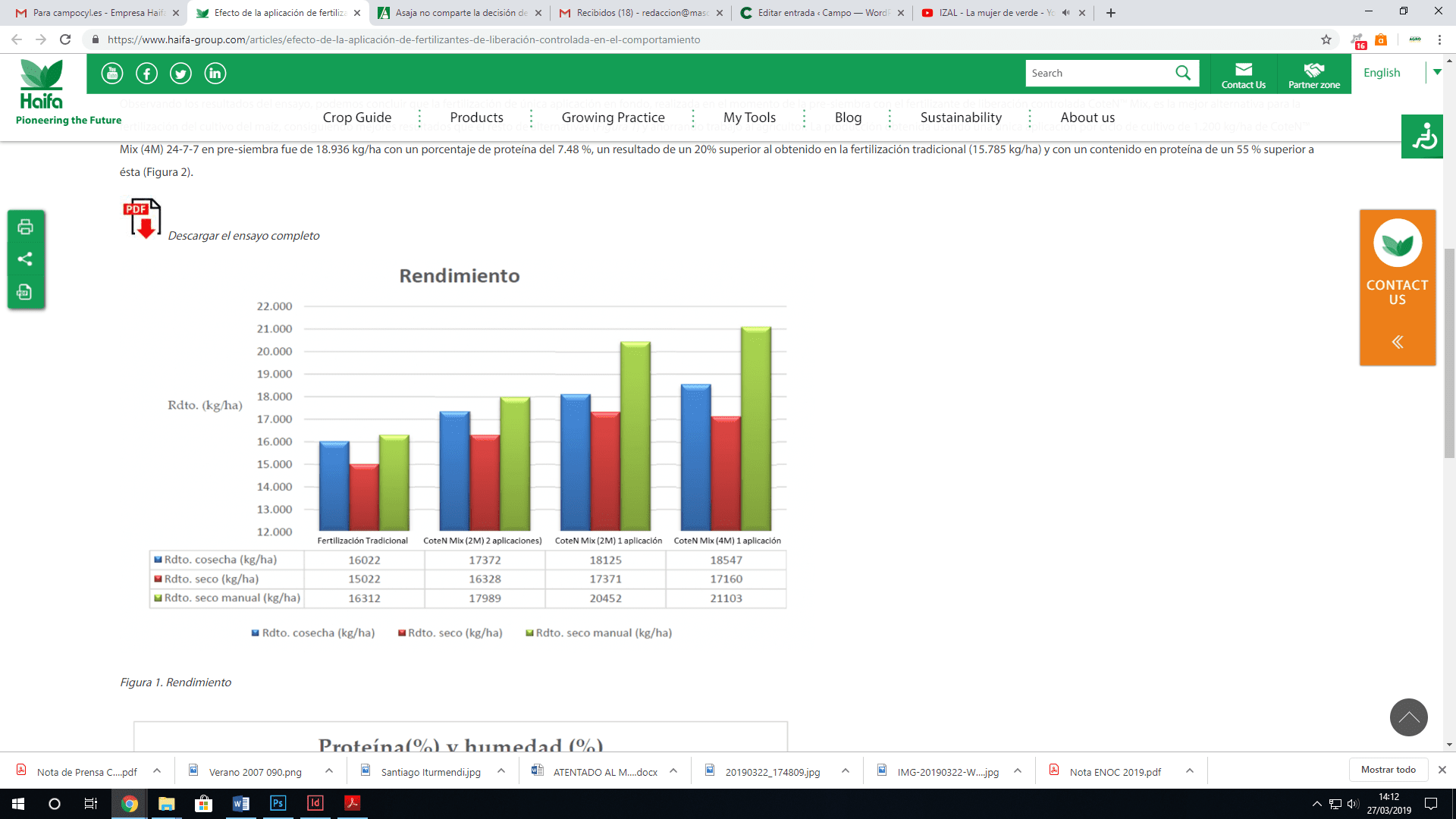
Task: Click the page vertical scrollbar thumb
Action: pos(1449,353)
